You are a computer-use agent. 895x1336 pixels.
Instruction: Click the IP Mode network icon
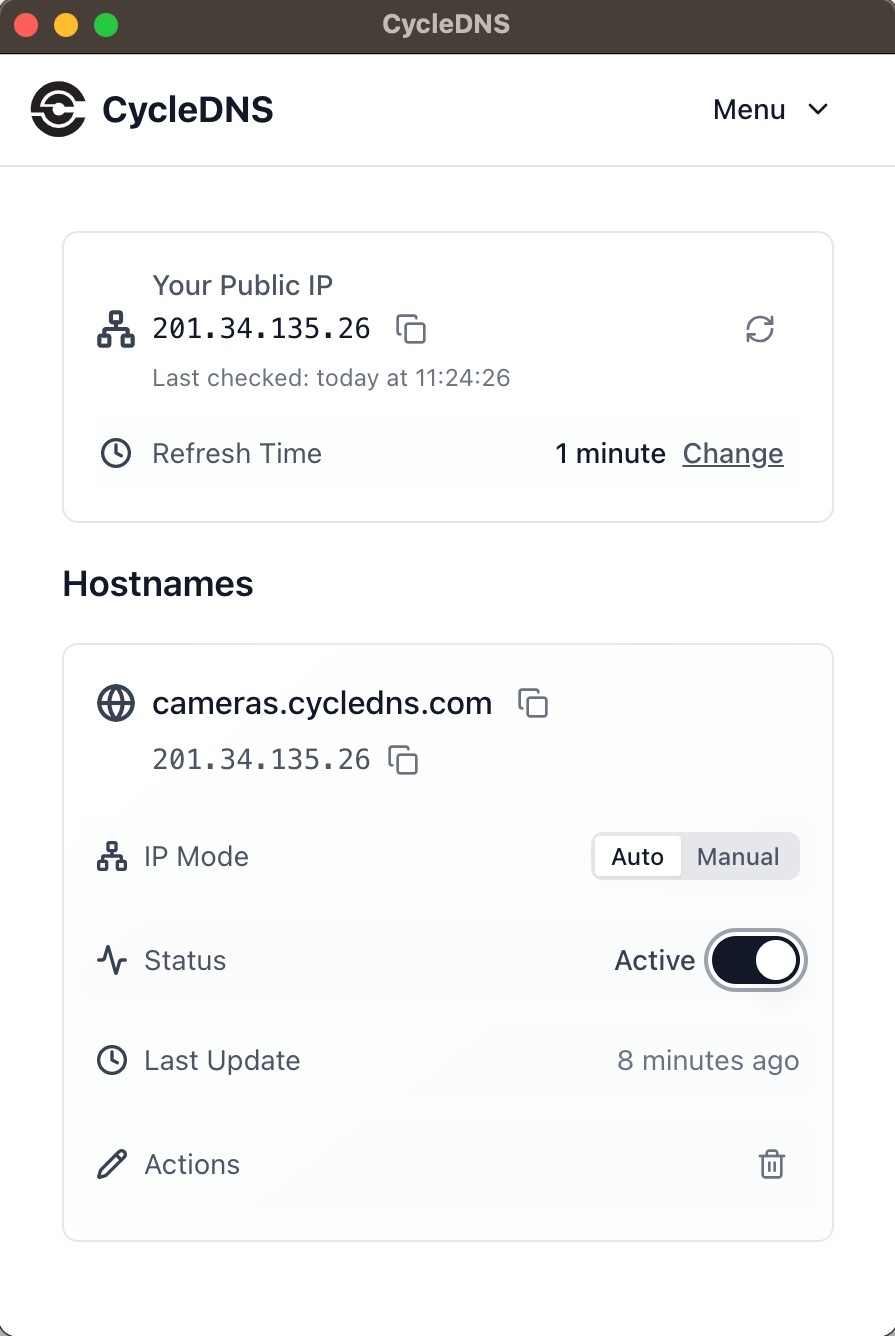click(x=112, y=857)
